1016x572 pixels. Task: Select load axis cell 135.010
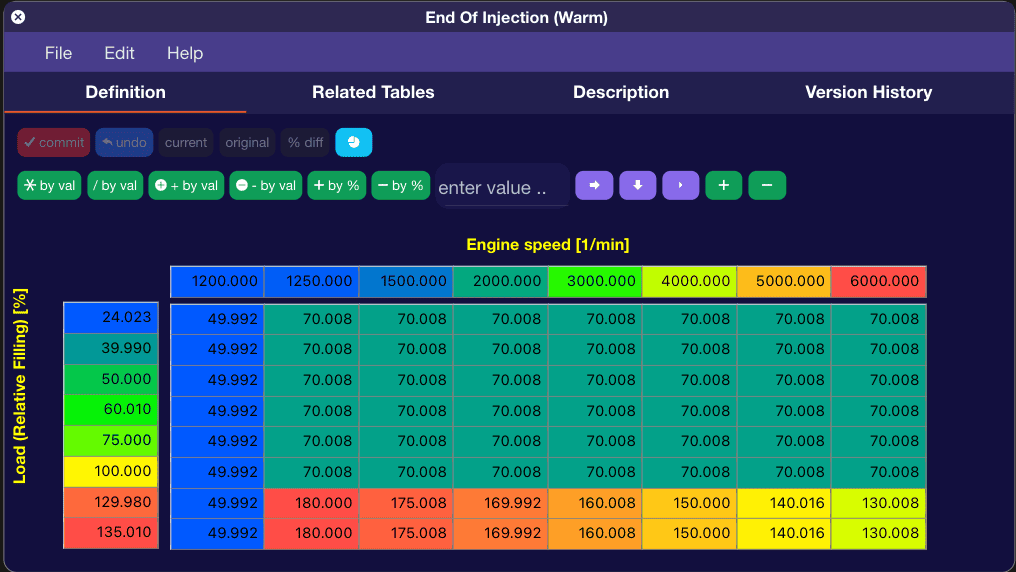pyautogui.click(x=111, y=532)
